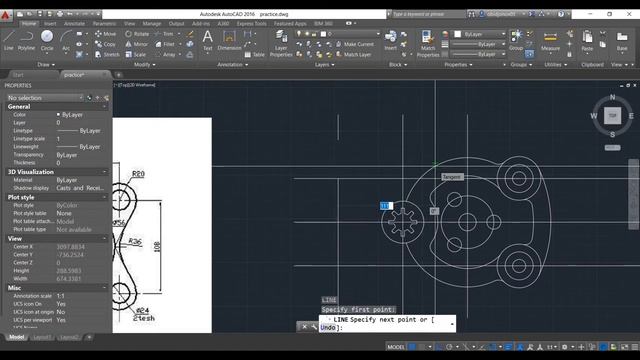Viewport: 640px width, 360px height.
Task: Expand the Layers panel dropdown
Action: tap(324, 64)
